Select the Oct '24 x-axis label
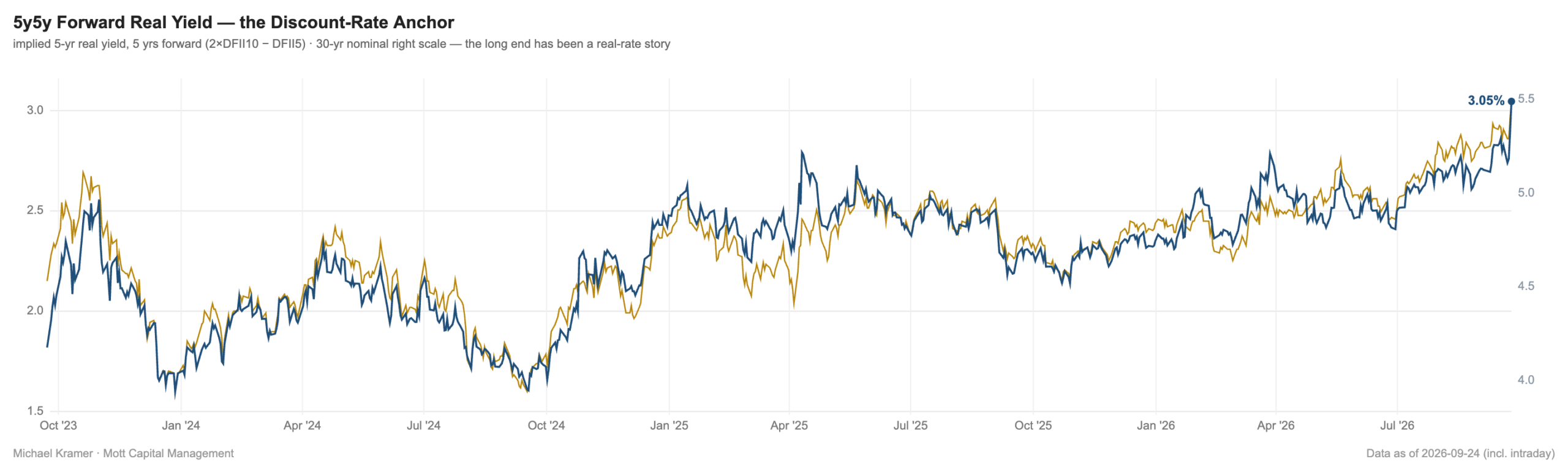Image resolution: width=1568 pixels, height=467 pixels. (x=546, y=425)
